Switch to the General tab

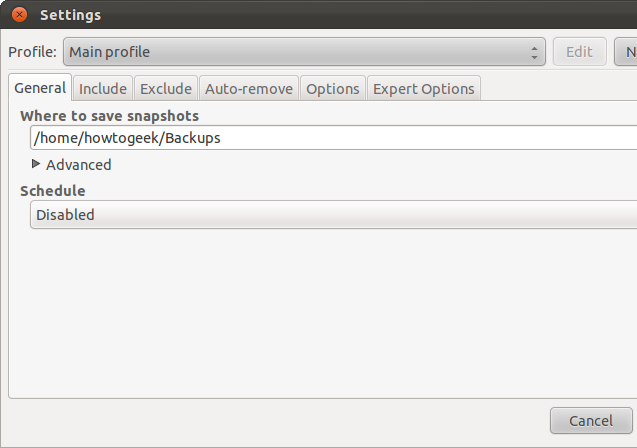40,89
